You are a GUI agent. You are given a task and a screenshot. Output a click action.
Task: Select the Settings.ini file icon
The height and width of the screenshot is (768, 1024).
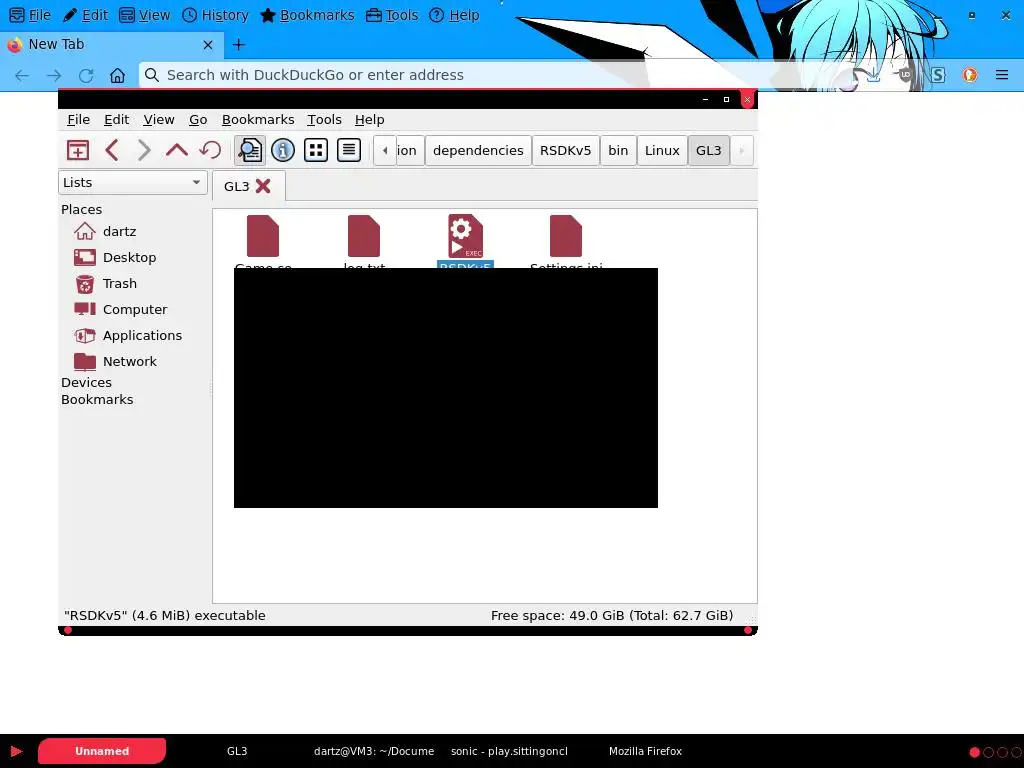[566, 236]
